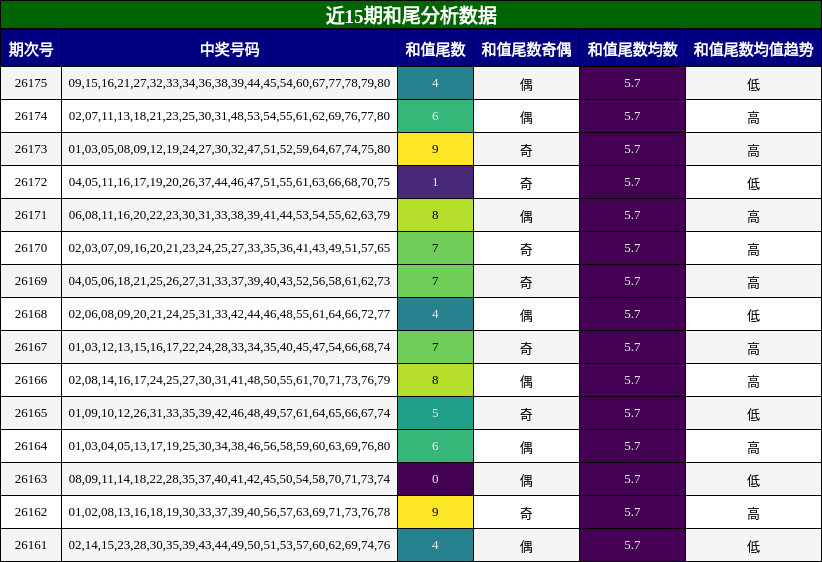The image size is (822, 562).
Task: Click the table title 近15期和尾分析数据
Action: [x=411, y=15]
